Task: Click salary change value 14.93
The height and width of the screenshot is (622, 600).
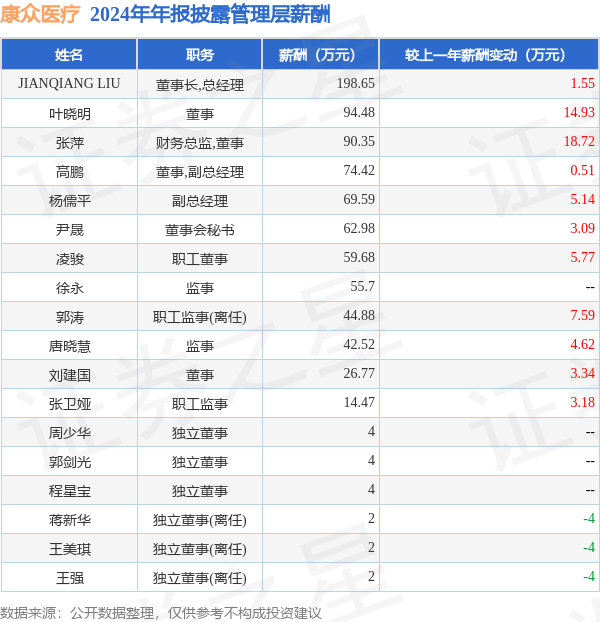Action: 579,112
